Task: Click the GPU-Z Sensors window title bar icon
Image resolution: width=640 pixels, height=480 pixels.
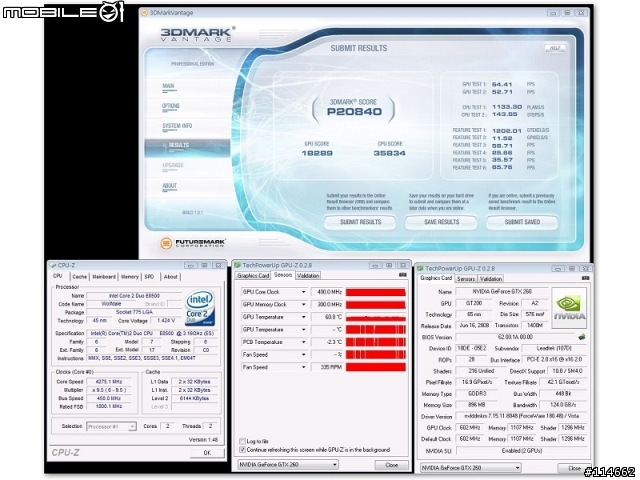Action: point(238,265)
